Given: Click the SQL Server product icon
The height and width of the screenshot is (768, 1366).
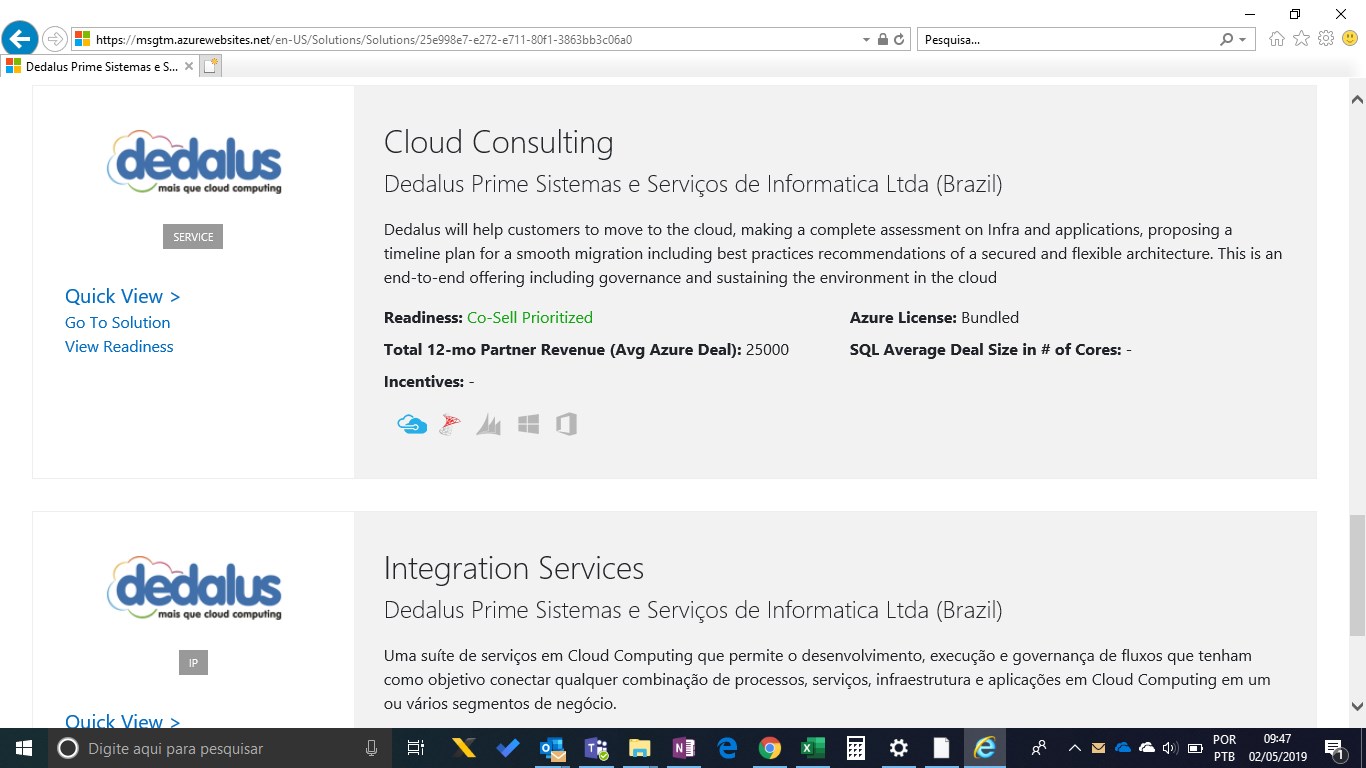Looking at the screenshot, I should click(x=450, y=424).
